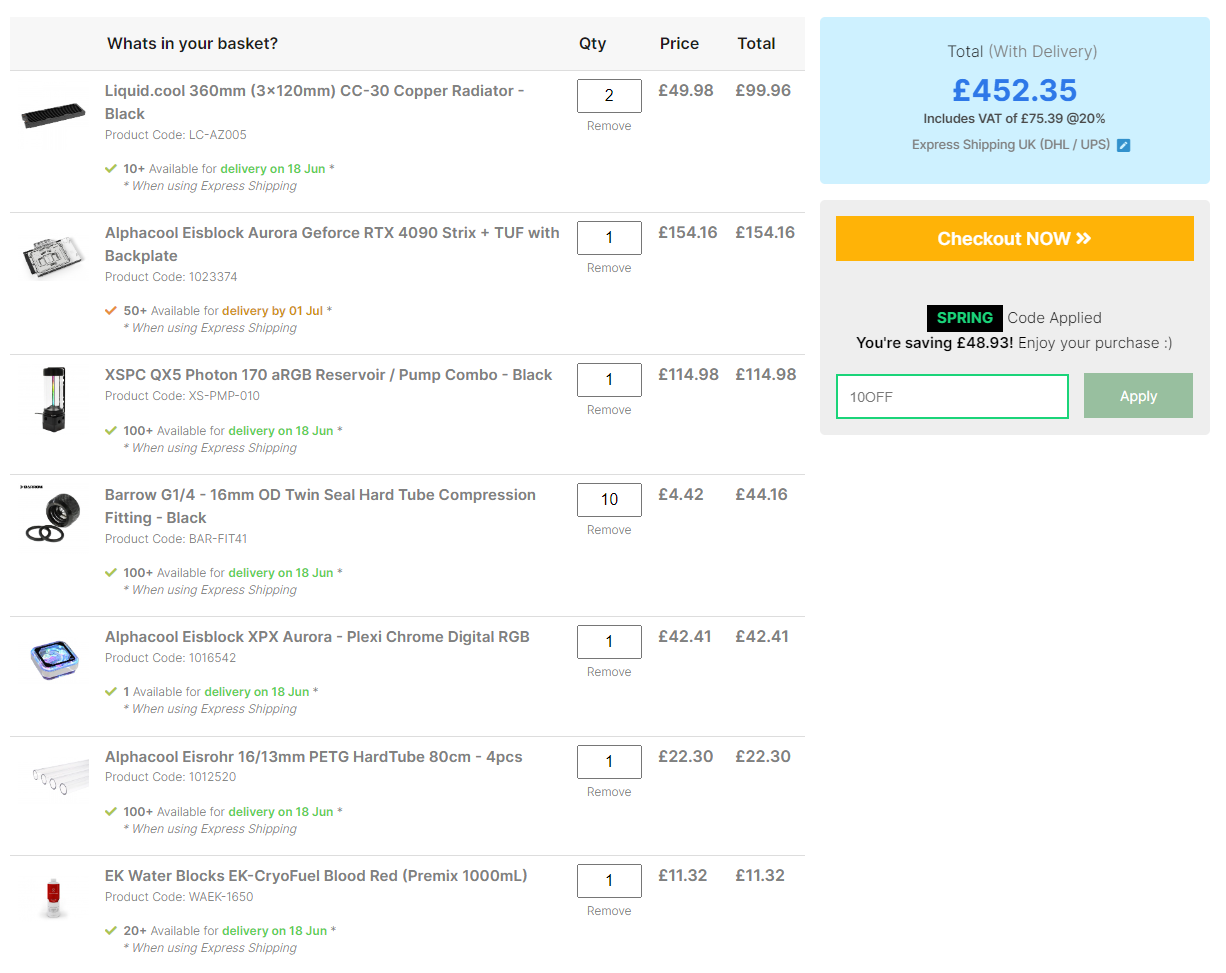Click the £99.96 line total for the radiator

[763, 90]
